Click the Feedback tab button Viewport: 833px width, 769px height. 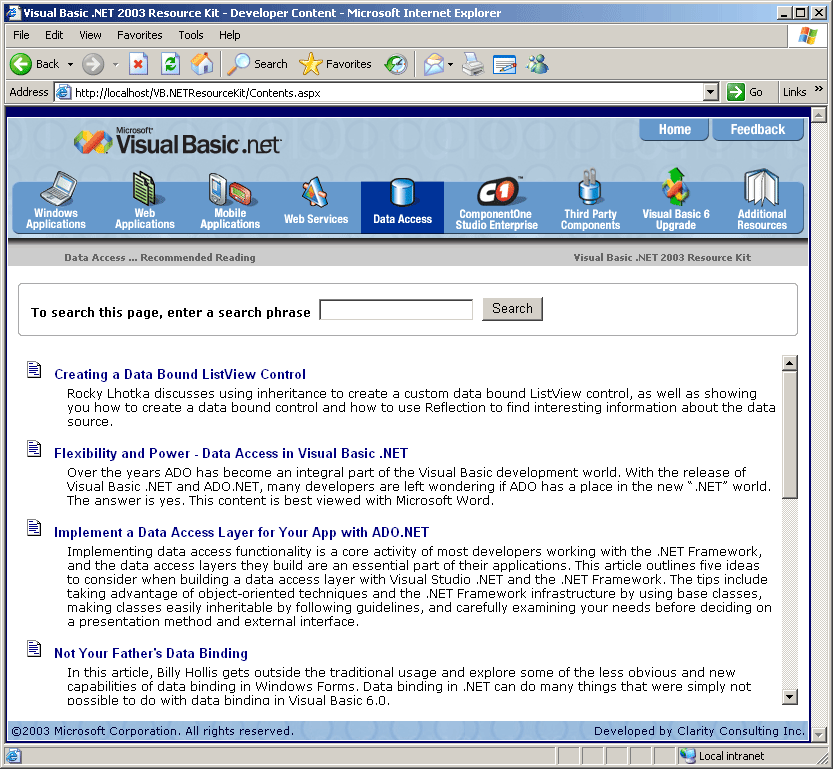click(758, 130)
